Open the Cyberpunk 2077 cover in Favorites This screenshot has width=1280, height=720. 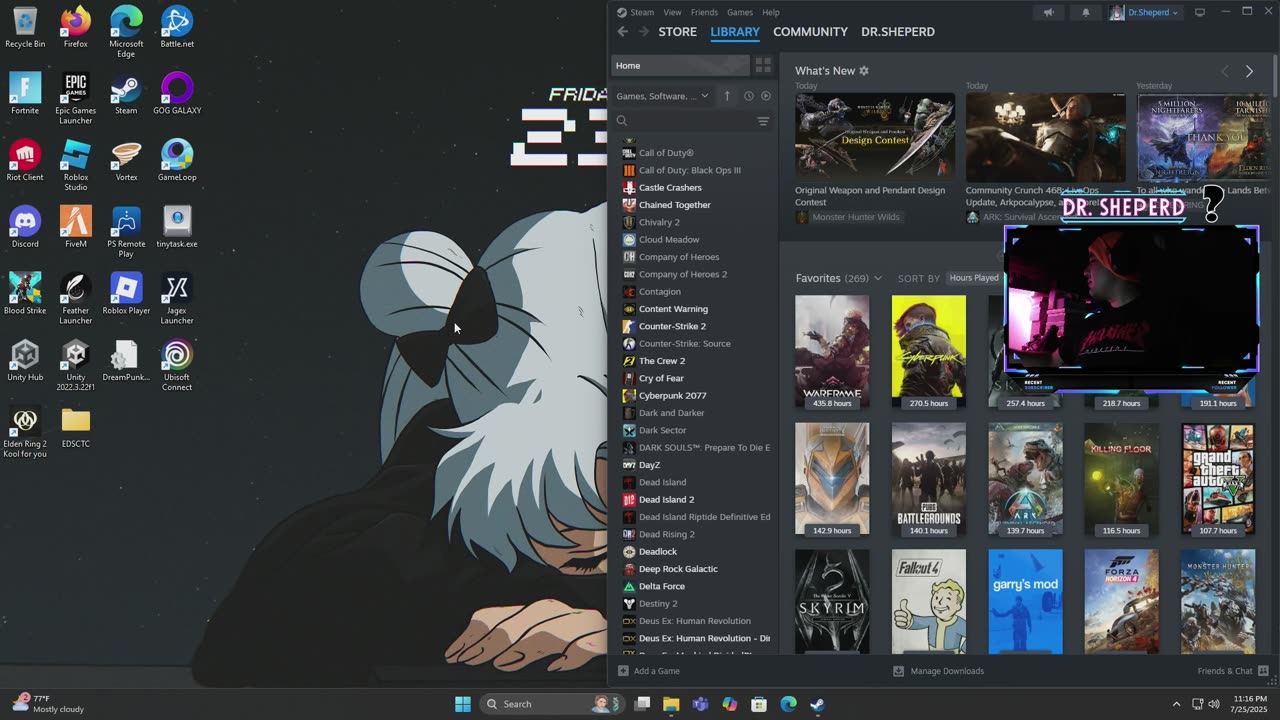click(x=929, y=351)
